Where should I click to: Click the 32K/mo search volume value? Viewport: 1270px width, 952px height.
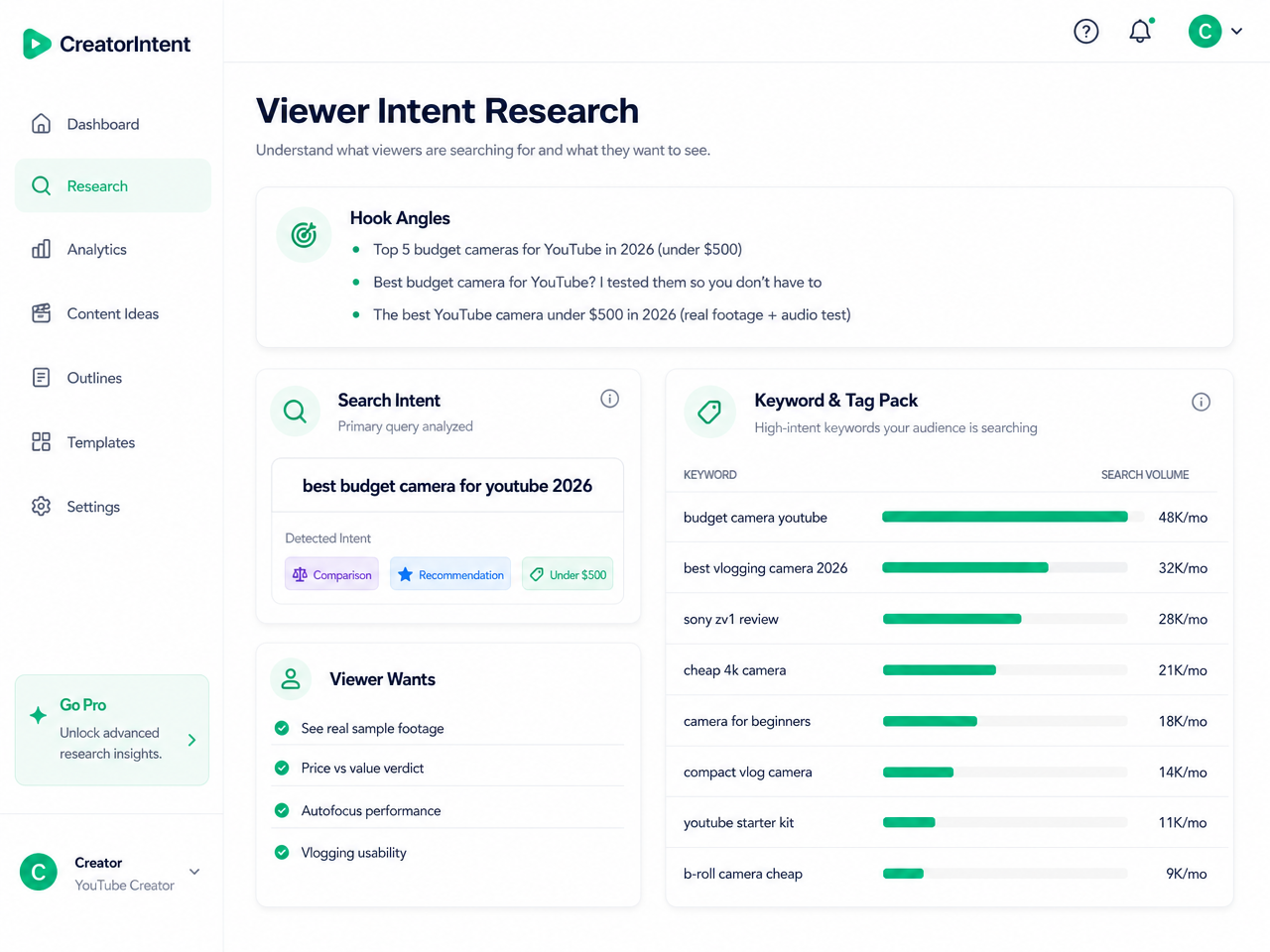(x=1183, y=568)
